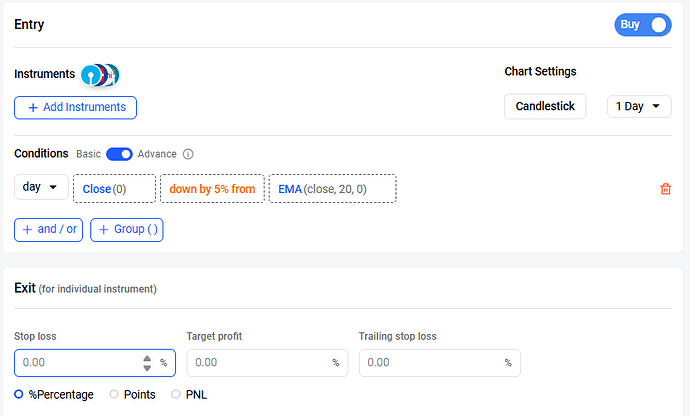The width and height of the screenshot is (690, 416).
Task: Add a Group ( ) condition
Action: 127,230
